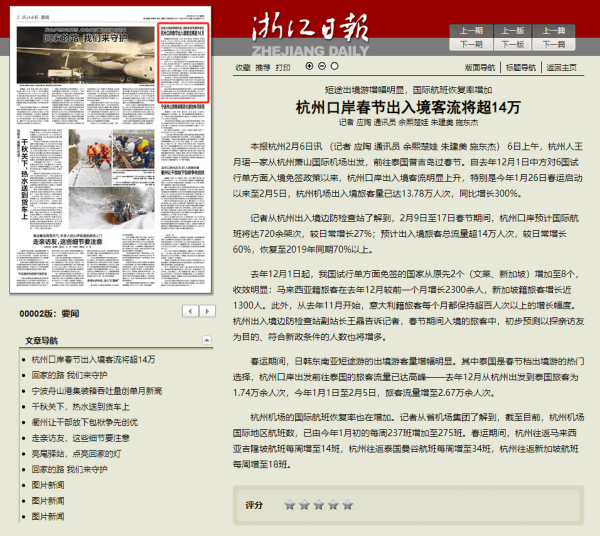Return home via 返回主页

[x=561, y=68]
